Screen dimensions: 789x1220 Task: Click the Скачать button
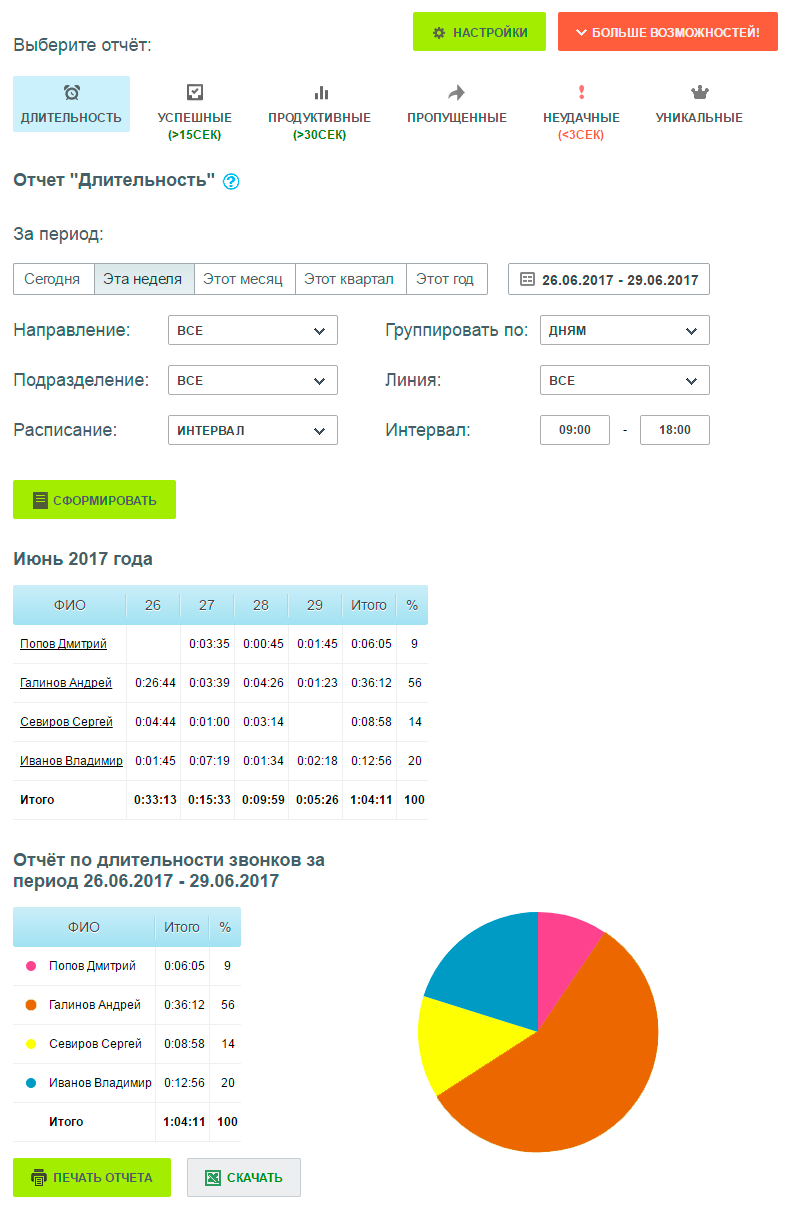244,1178
